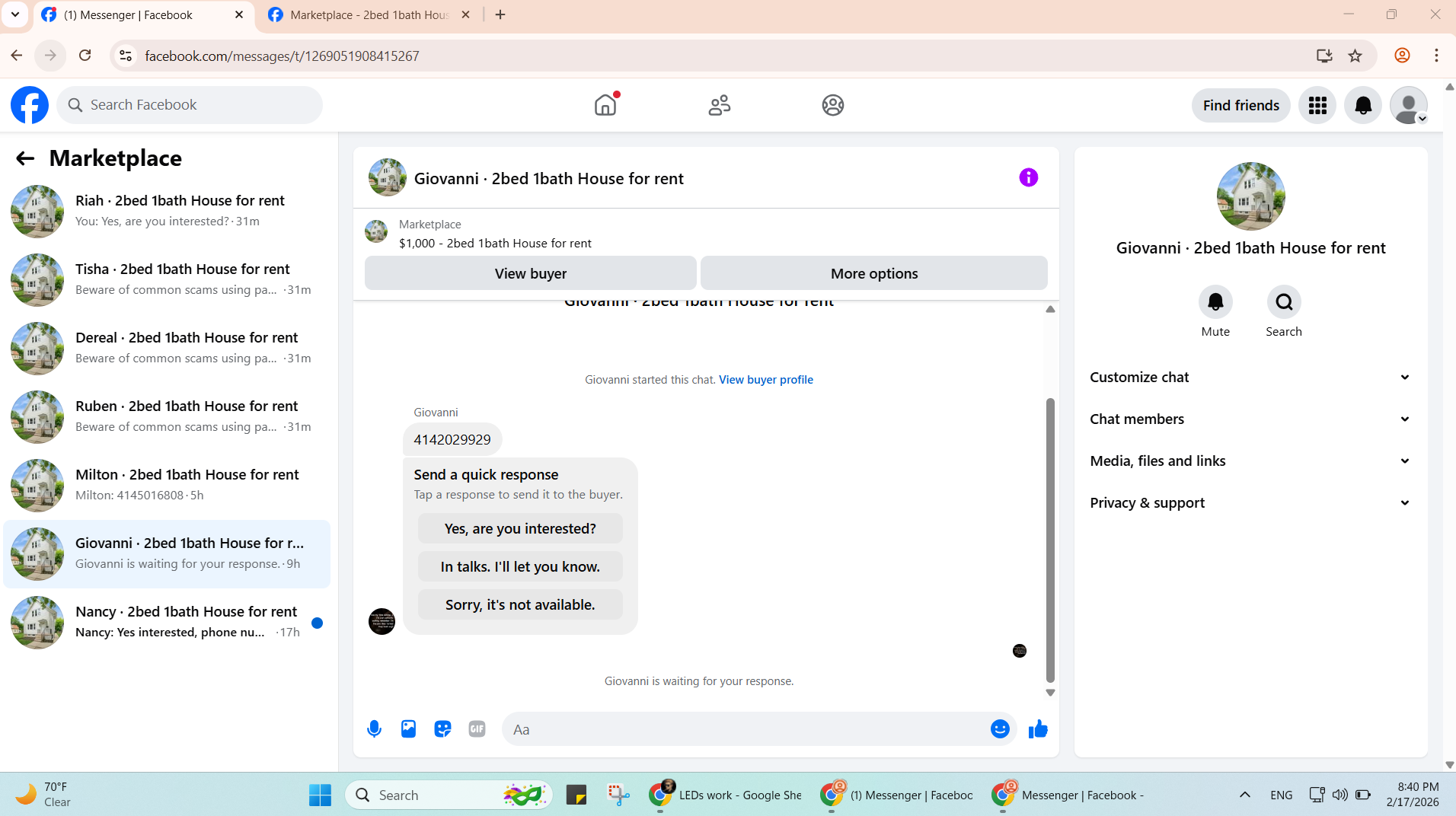Open the weather widget in taskbar

pyautogui.click(x=44, y=795)
